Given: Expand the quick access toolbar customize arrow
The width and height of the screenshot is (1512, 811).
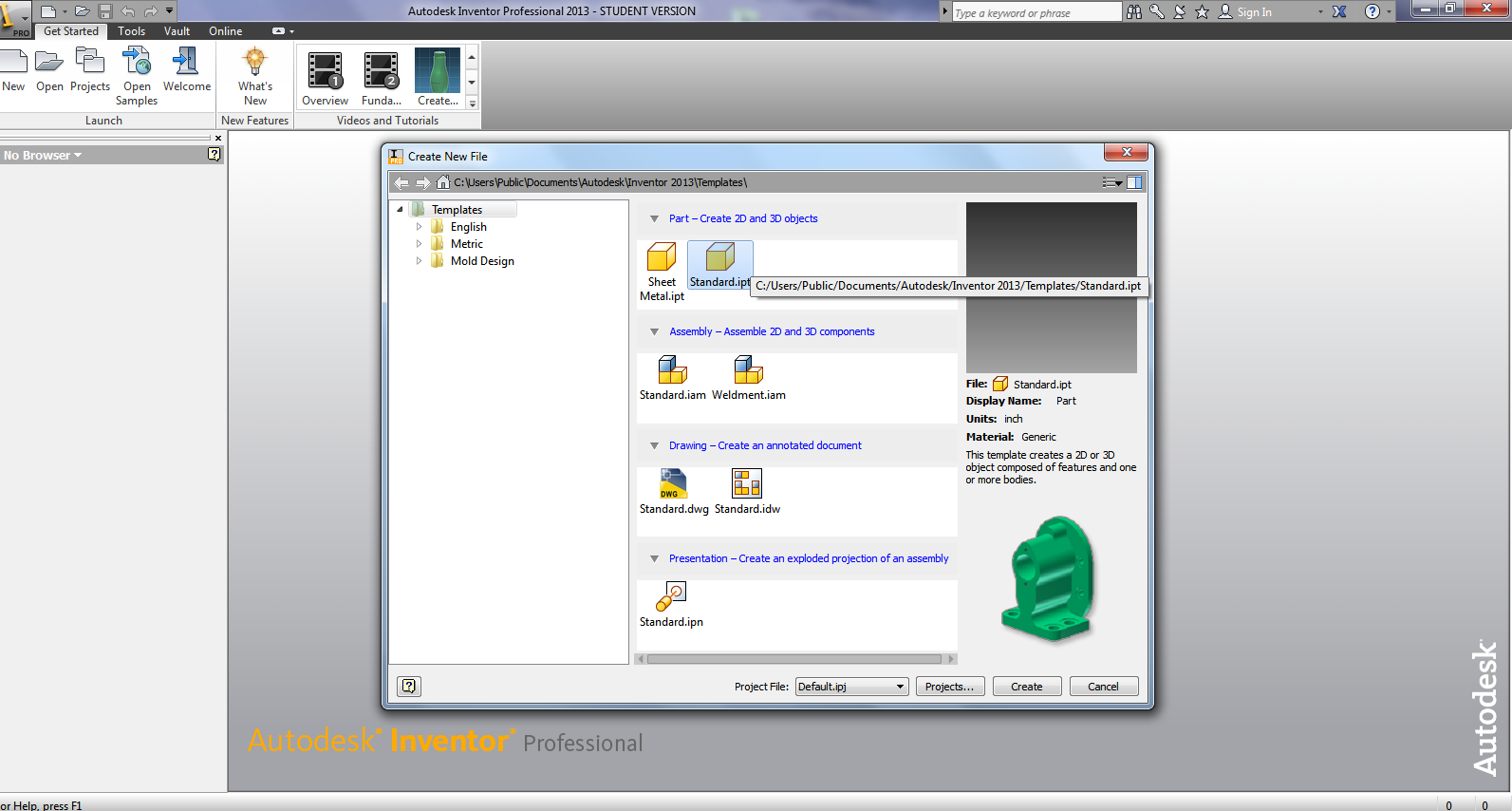Looking at the screenshot, I should (x=170, y=11).
